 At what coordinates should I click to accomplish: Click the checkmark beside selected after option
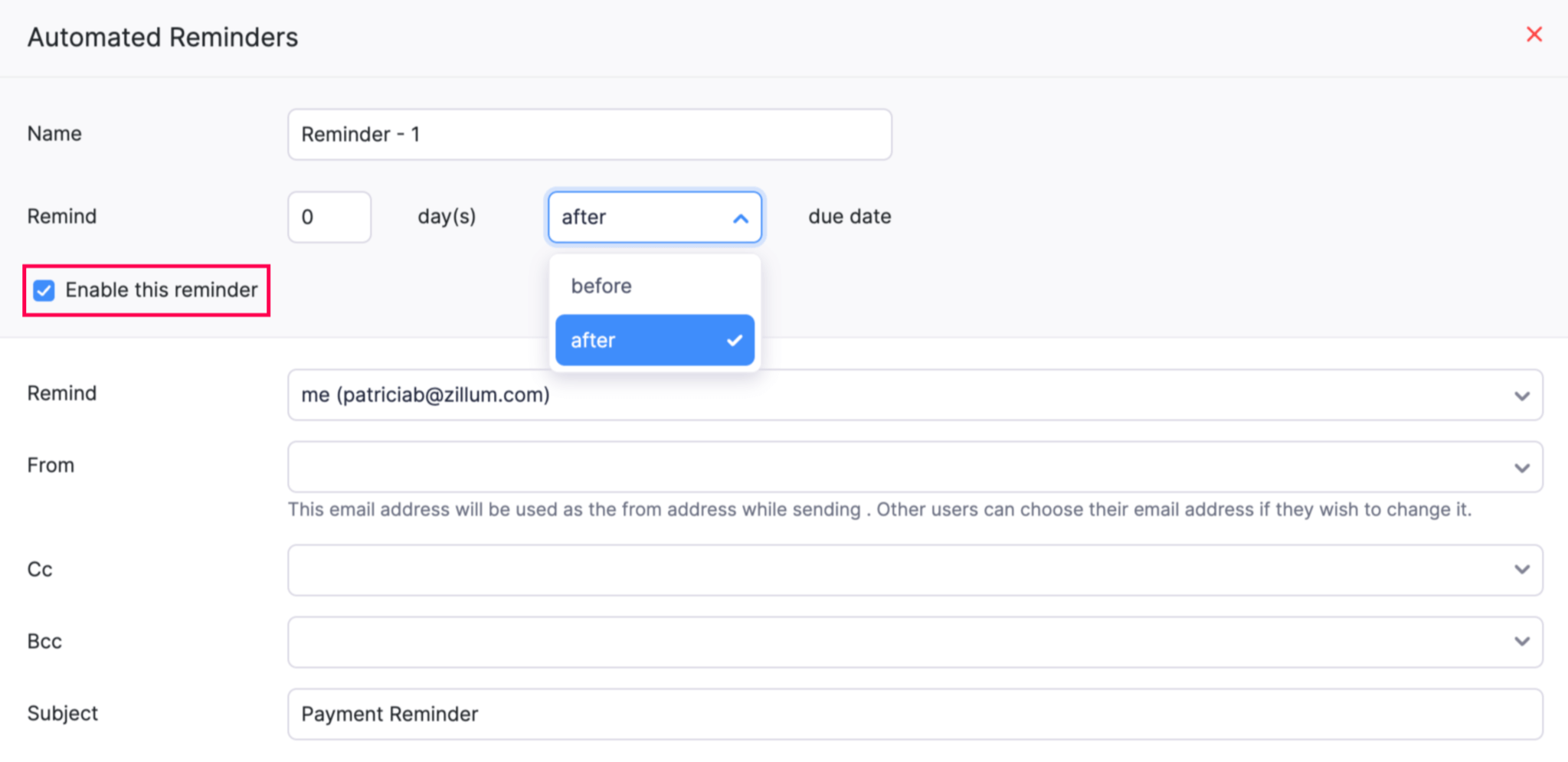[x=735, y=340]
